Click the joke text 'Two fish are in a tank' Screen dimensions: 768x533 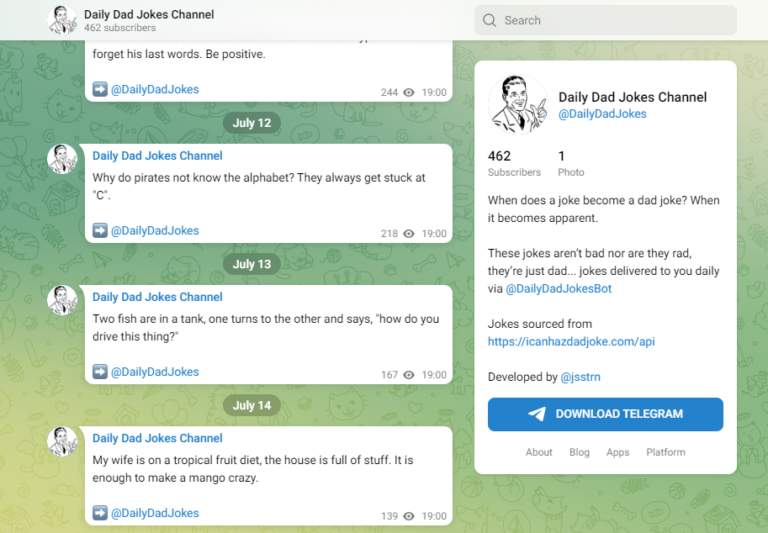coord(265,327)
